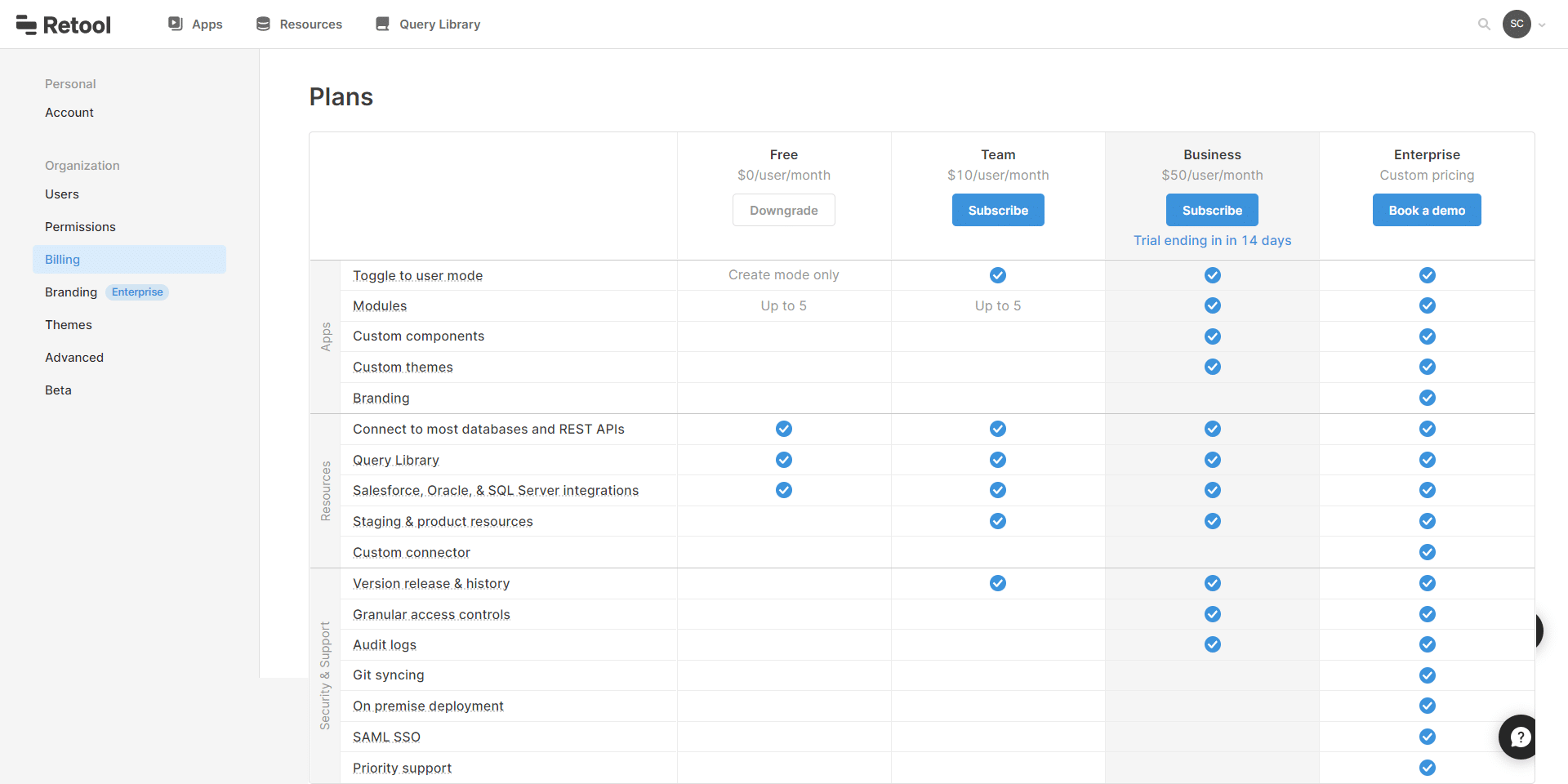The image size is (1568, 784).
Task: Click Team checkmark for Staging & product resources
Action: coord(998,521)
